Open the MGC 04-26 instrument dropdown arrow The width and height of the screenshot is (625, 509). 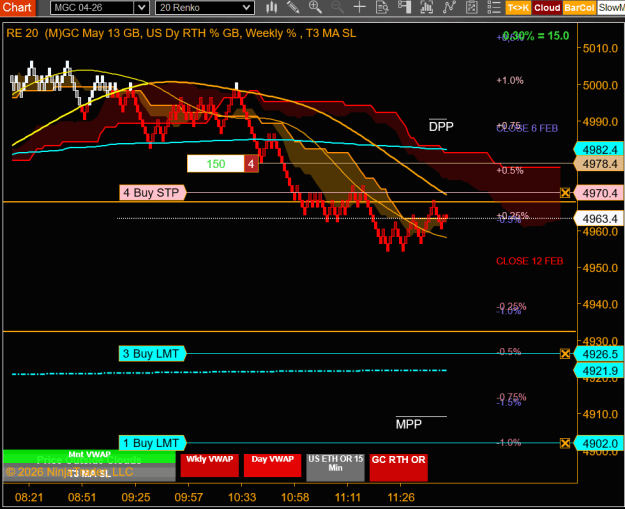[142, 8]
